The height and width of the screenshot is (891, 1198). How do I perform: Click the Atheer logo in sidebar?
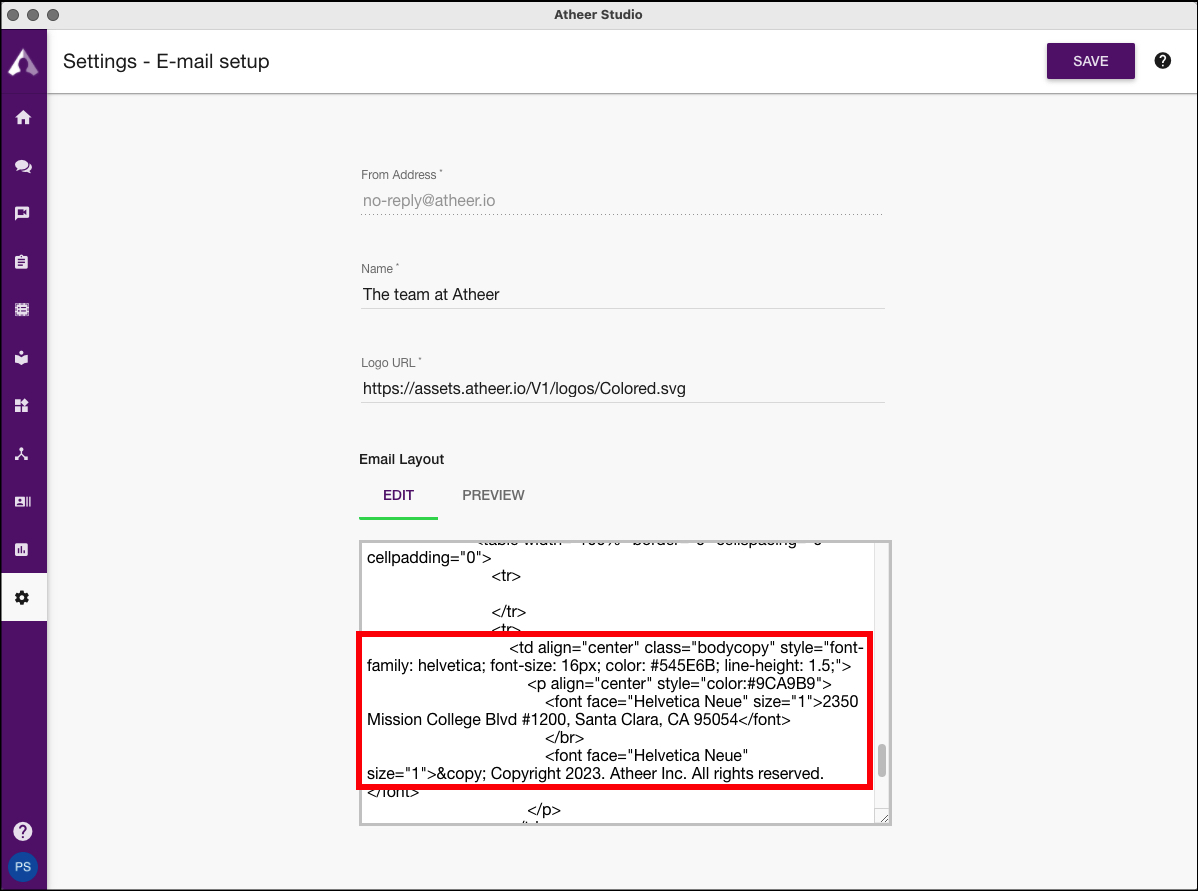click(x=23, y=62)
